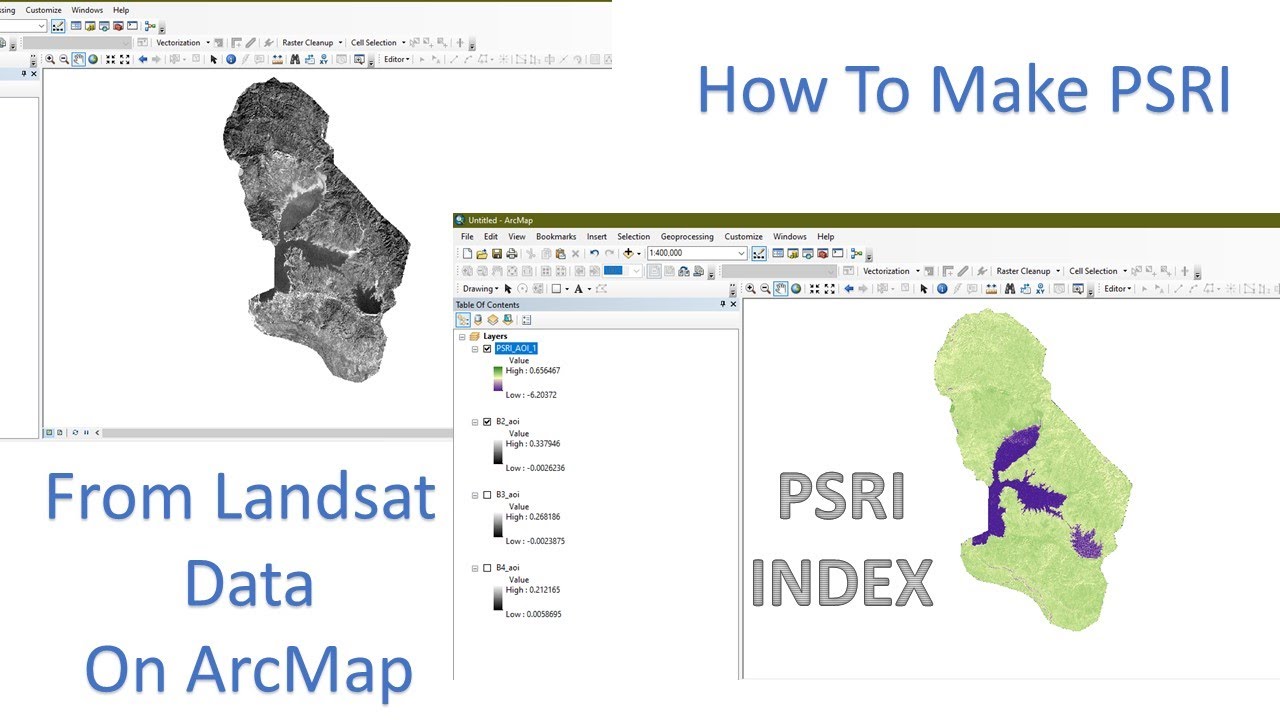Collapse the Layers data frame node

tap(462, 336)
